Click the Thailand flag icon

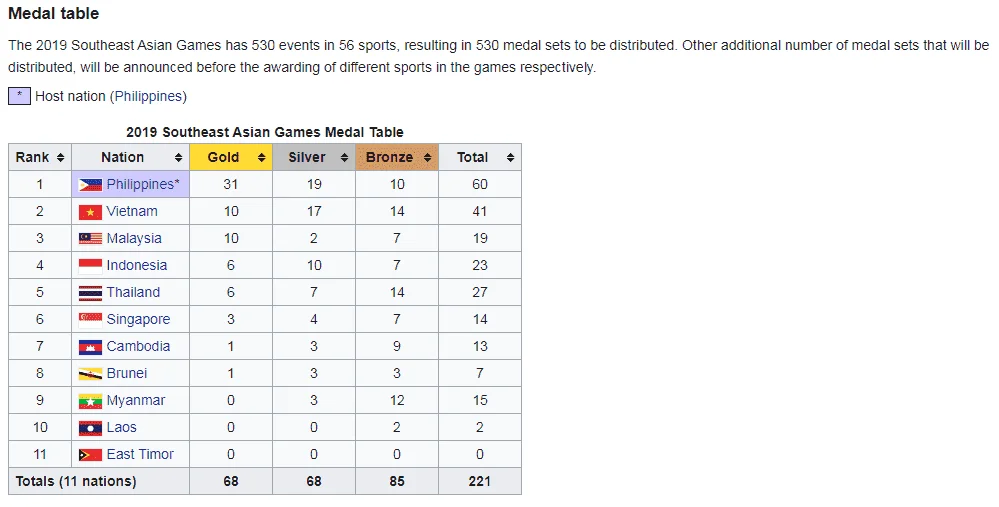click(x=90, y=292)
